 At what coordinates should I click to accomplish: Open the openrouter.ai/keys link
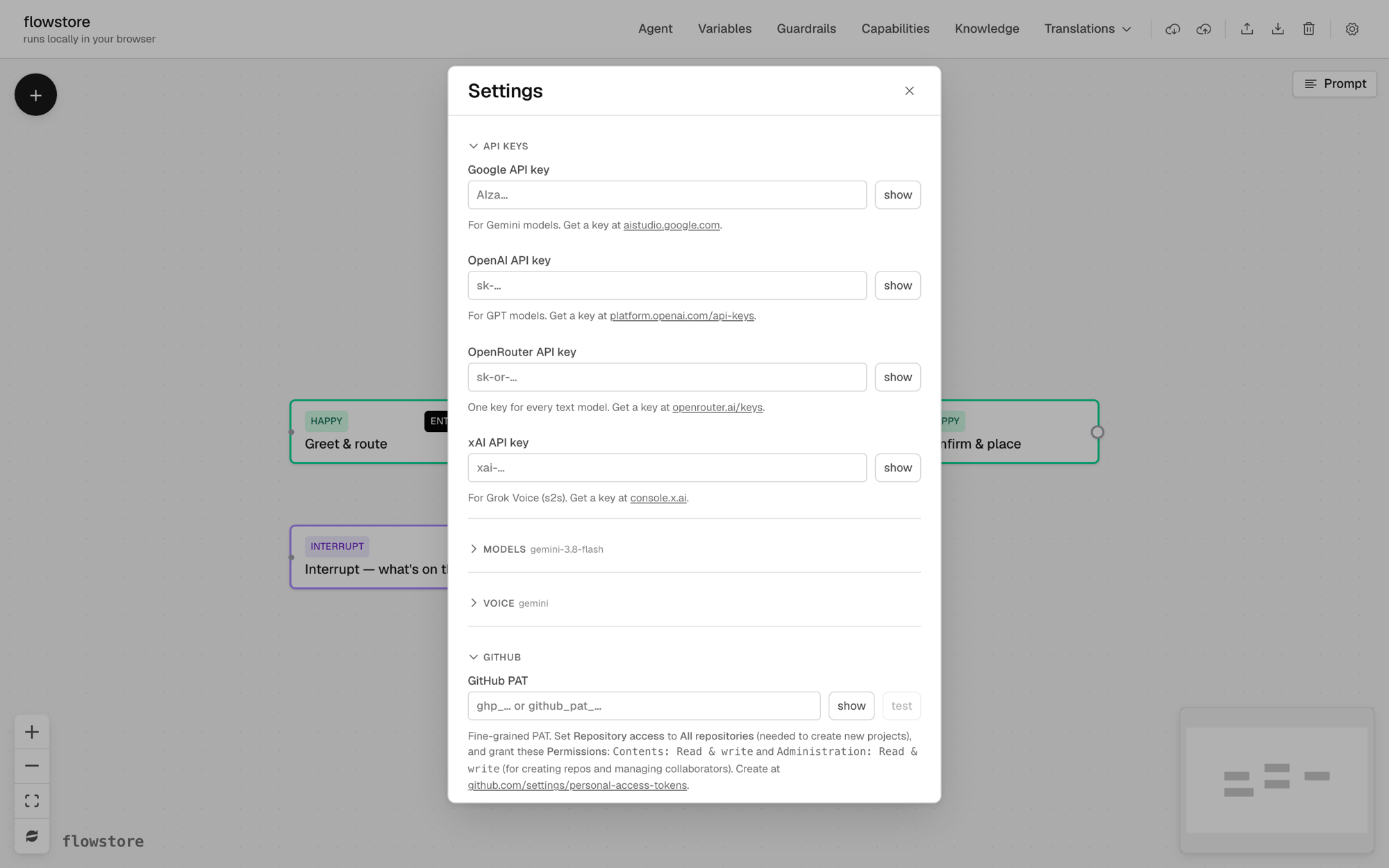[x=717, y=408]
